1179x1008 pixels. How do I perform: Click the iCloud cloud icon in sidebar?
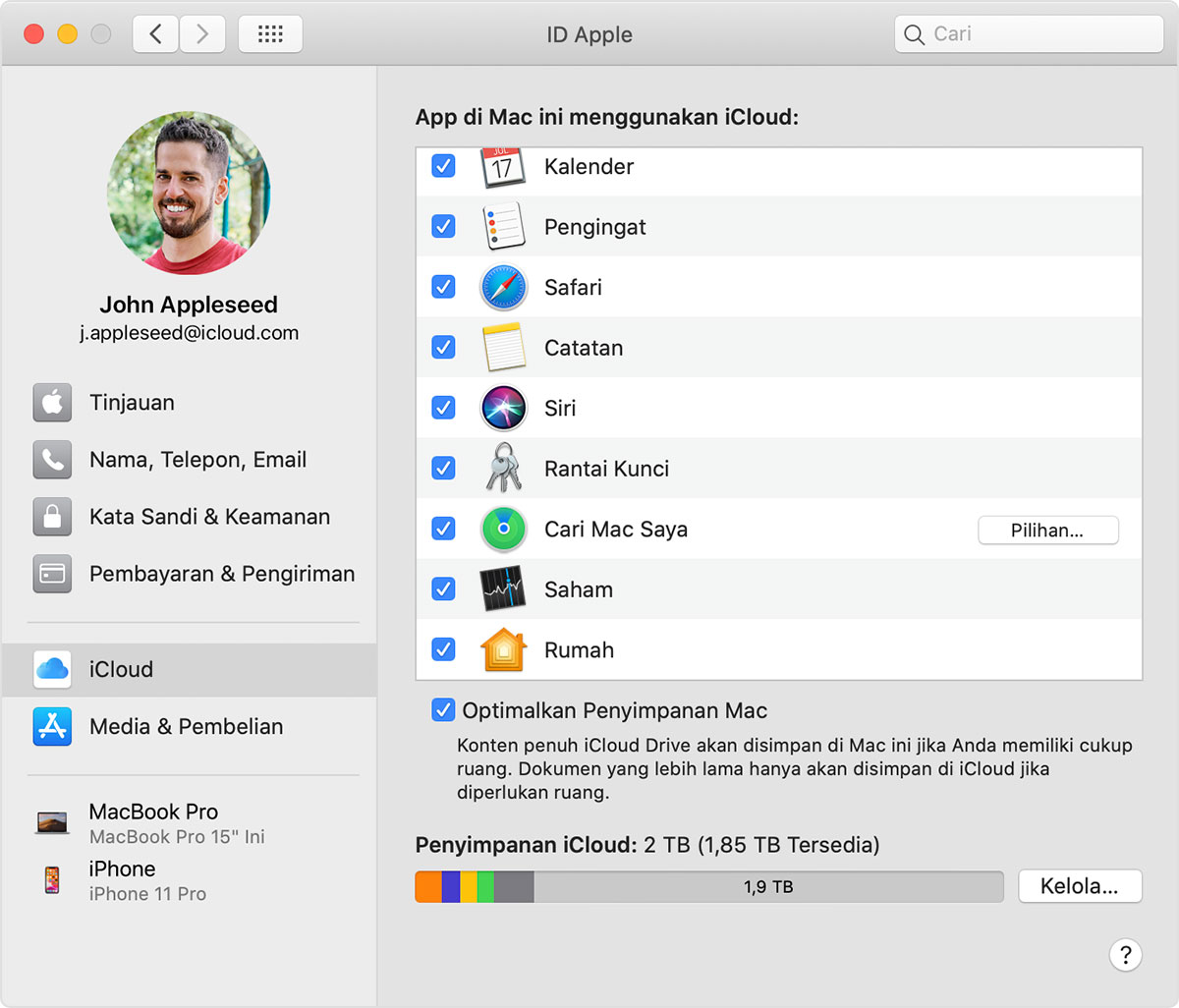[52, 670]
